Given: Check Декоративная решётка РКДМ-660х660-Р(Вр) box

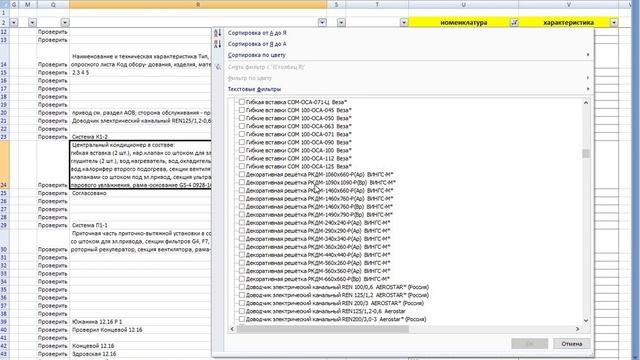Looking at the screenshot, I should (242, 279).
